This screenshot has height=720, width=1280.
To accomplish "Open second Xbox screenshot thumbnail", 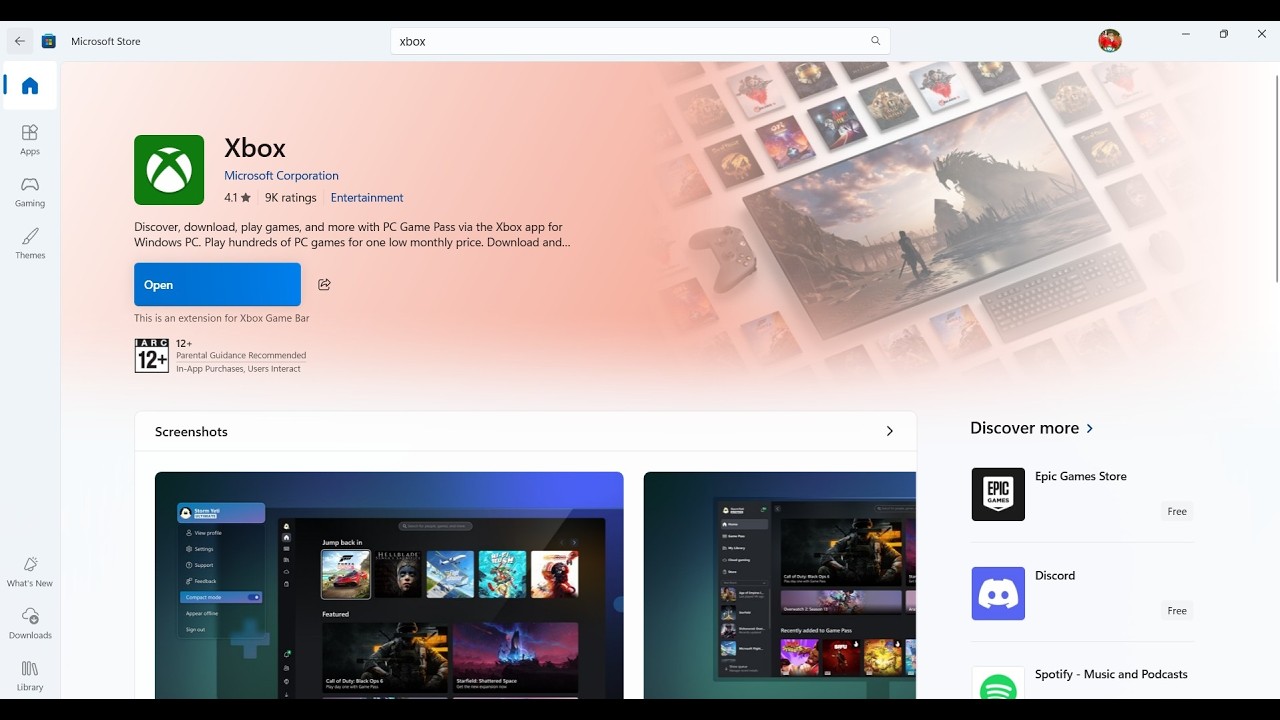I will 780,585.
